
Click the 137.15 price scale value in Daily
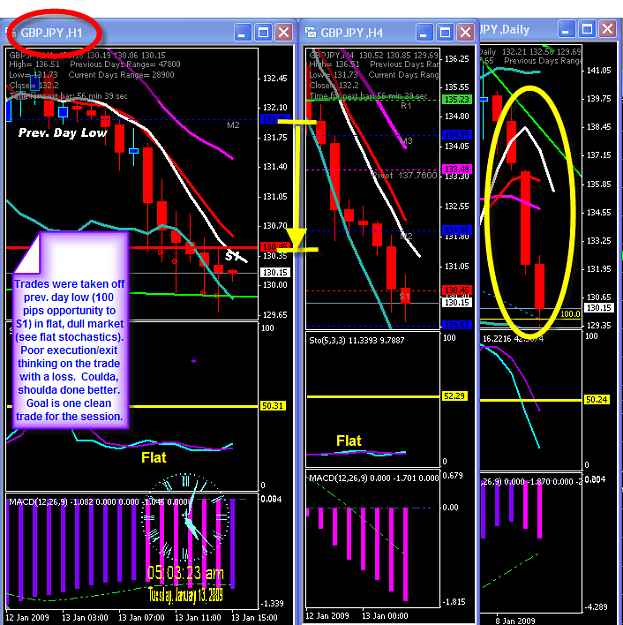coord(599,155)
